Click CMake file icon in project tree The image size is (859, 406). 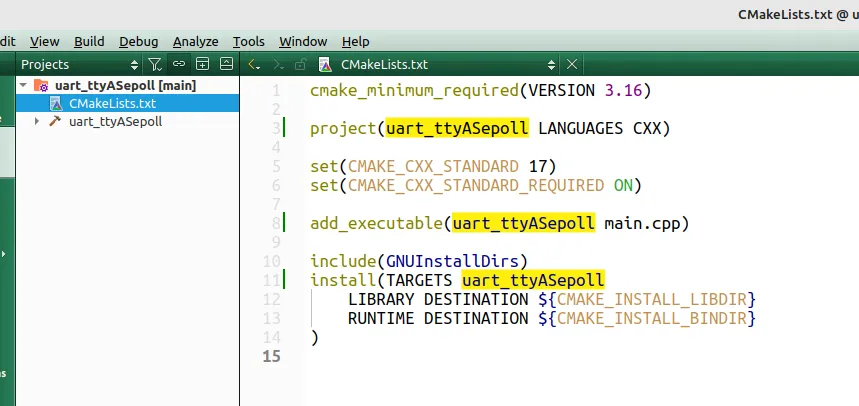point(56,104)
